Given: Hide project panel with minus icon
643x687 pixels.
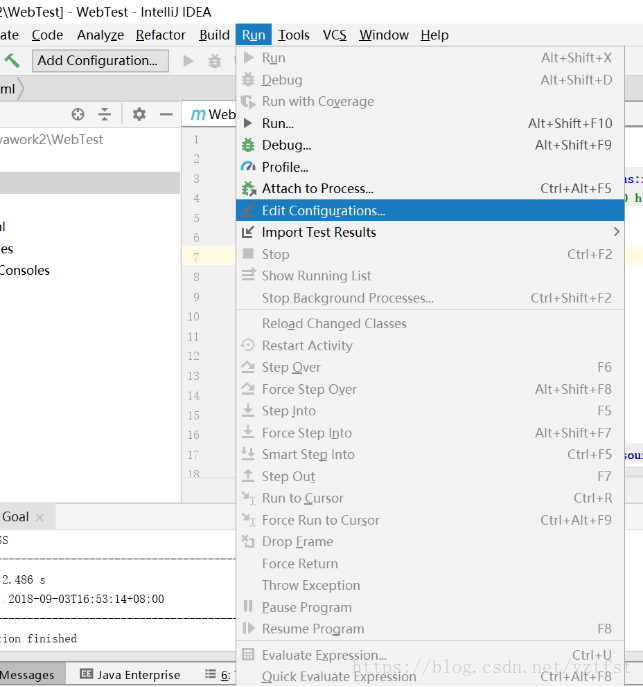Looking at the screenshot, I should [166, 115].
